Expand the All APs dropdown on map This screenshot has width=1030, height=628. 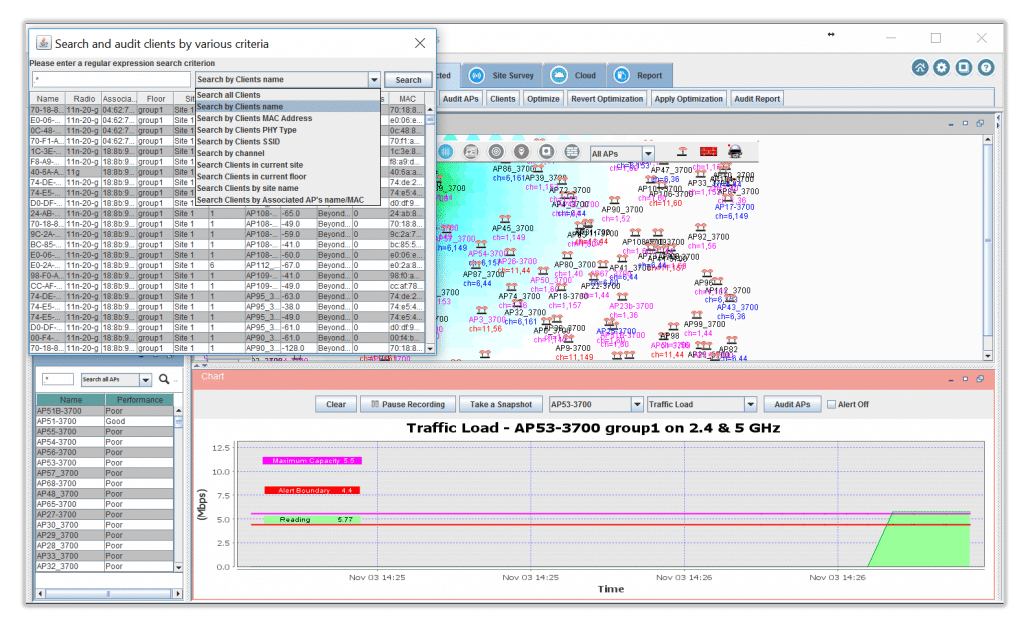point(648,154)
